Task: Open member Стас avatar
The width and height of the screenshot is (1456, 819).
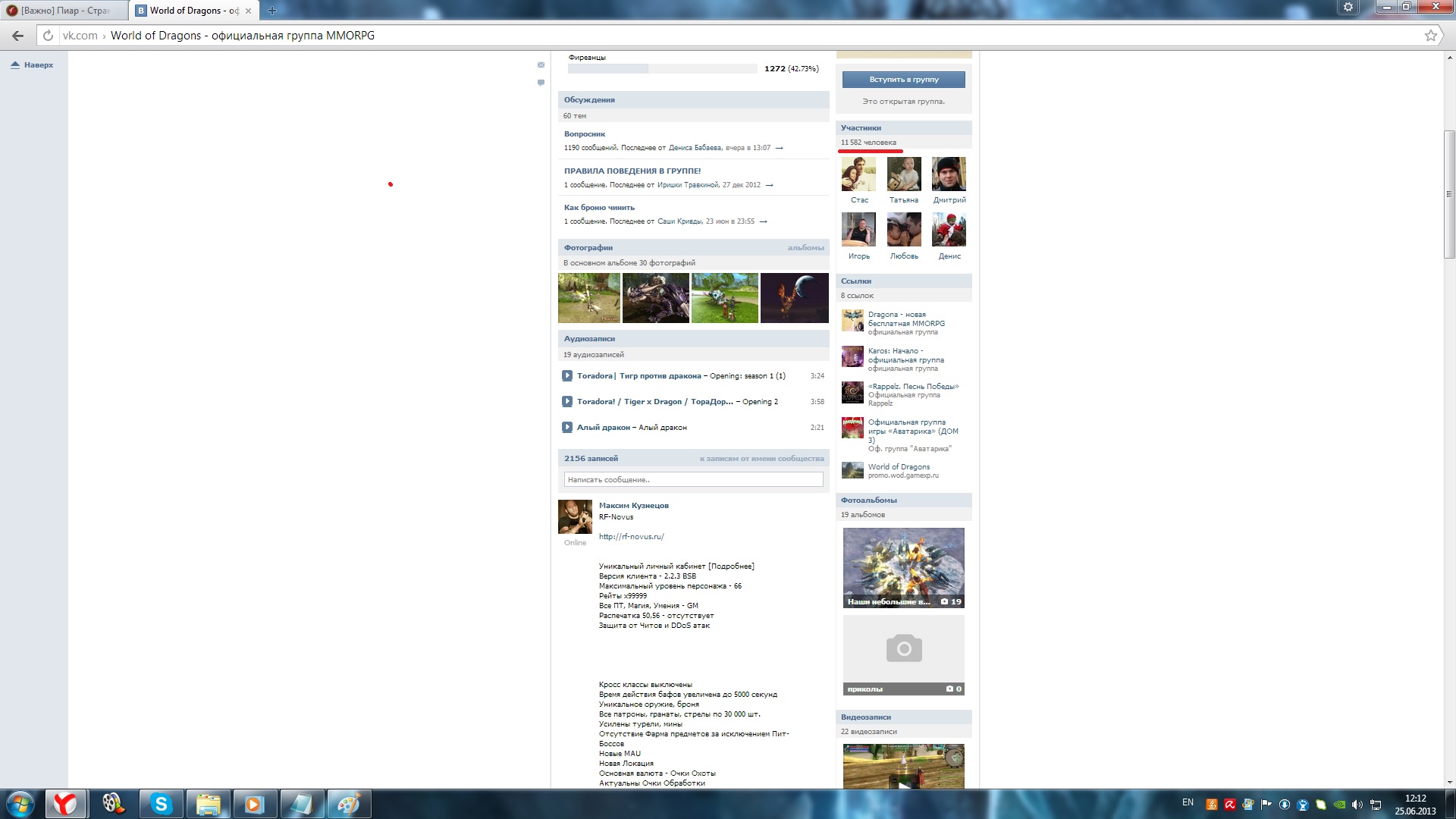Action: 858,174
